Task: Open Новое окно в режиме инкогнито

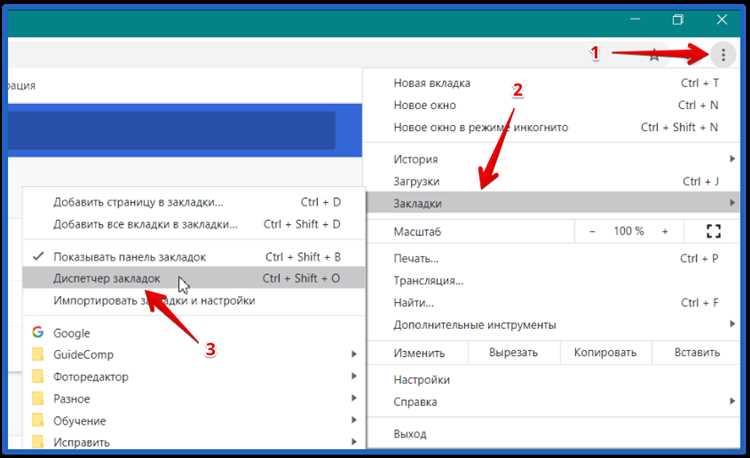Action: [553, 127]
